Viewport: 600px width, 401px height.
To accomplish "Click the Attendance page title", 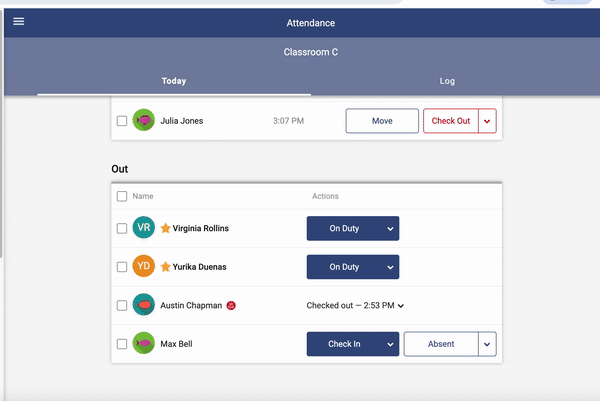I will [x=311, y=23].
